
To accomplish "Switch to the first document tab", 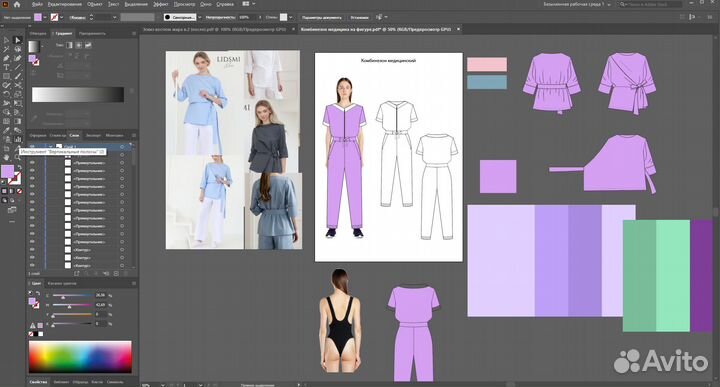I will 214,29.
